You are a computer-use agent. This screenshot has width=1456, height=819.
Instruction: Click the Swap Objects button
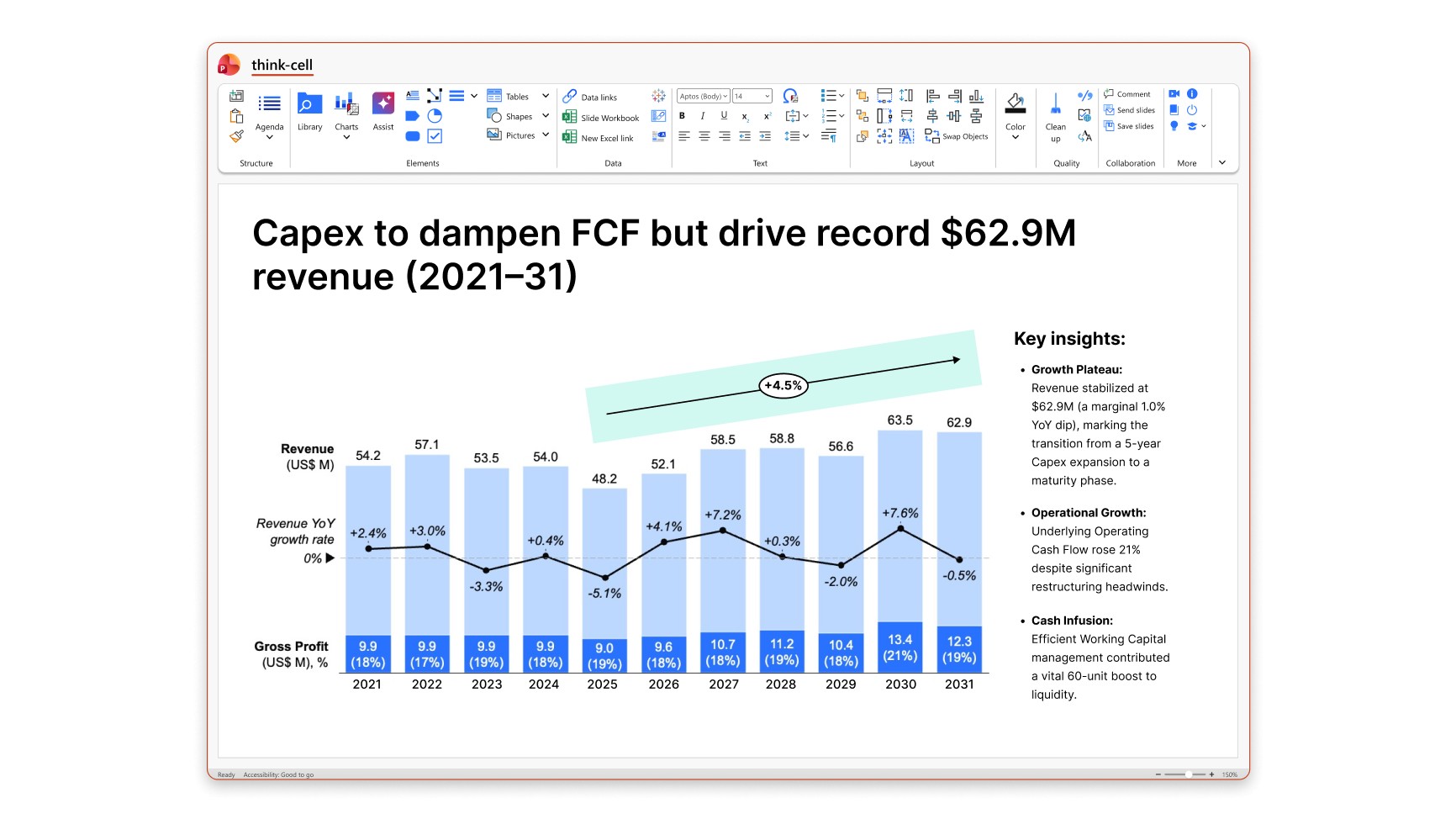tap(957, 136)
